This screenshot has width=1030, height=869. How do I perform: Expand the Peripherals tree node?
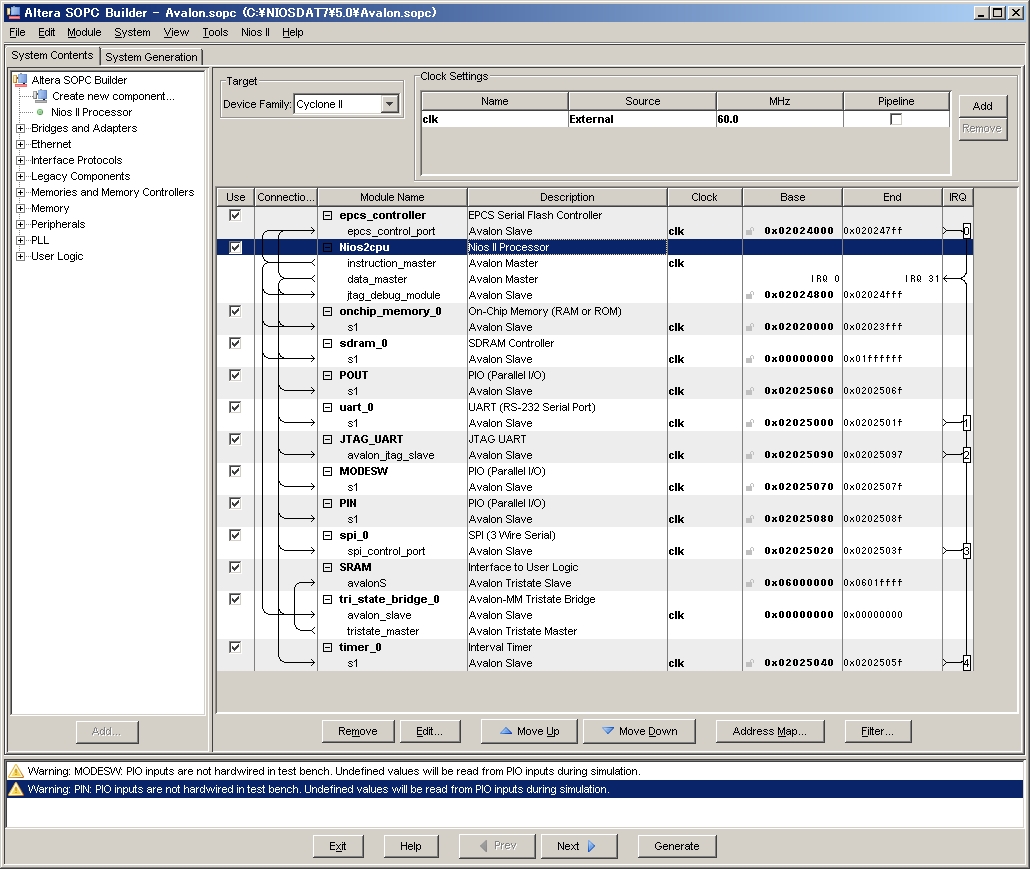(x=21, y=224)
